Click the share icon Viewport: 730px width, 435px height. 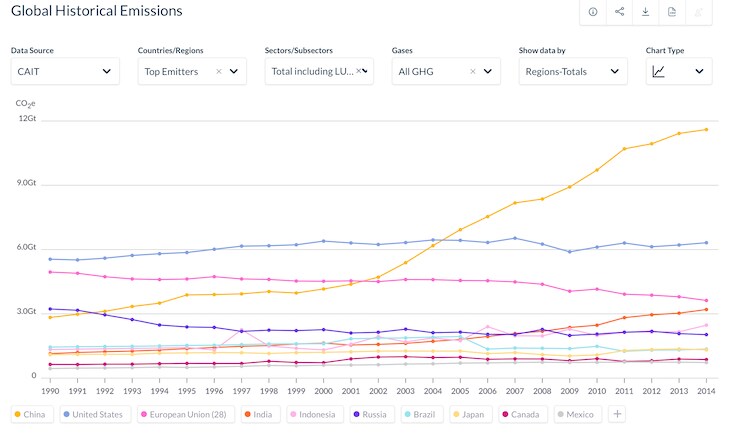[x=620, y=12]
